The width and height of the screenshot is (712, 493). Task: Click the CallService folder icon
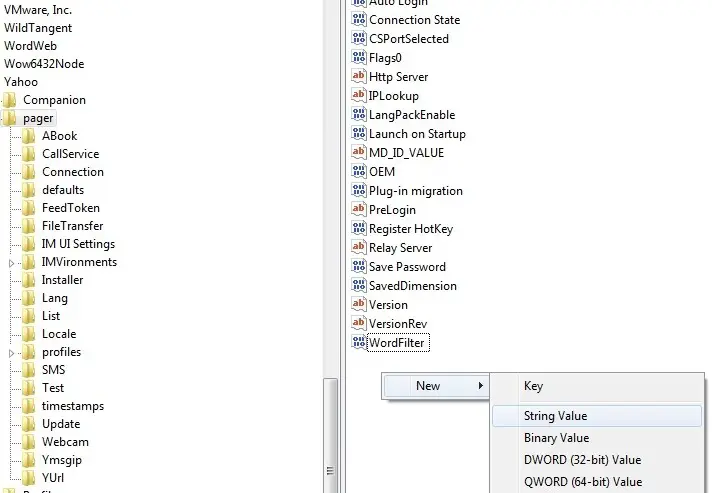tap(29, 154)
